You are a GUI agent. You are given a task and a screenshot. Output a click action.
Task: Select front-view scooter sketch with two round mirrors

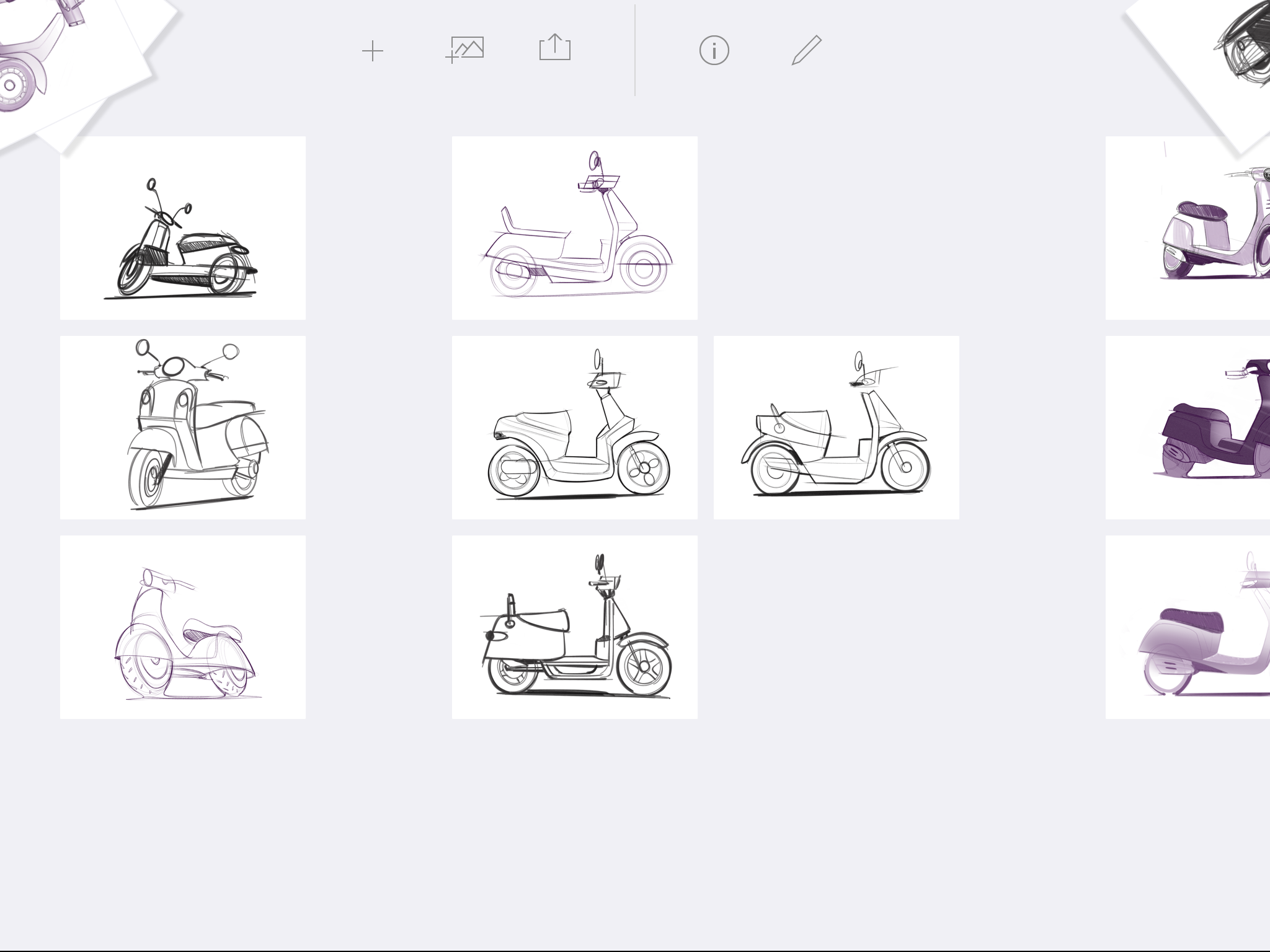tap(183, 428)
